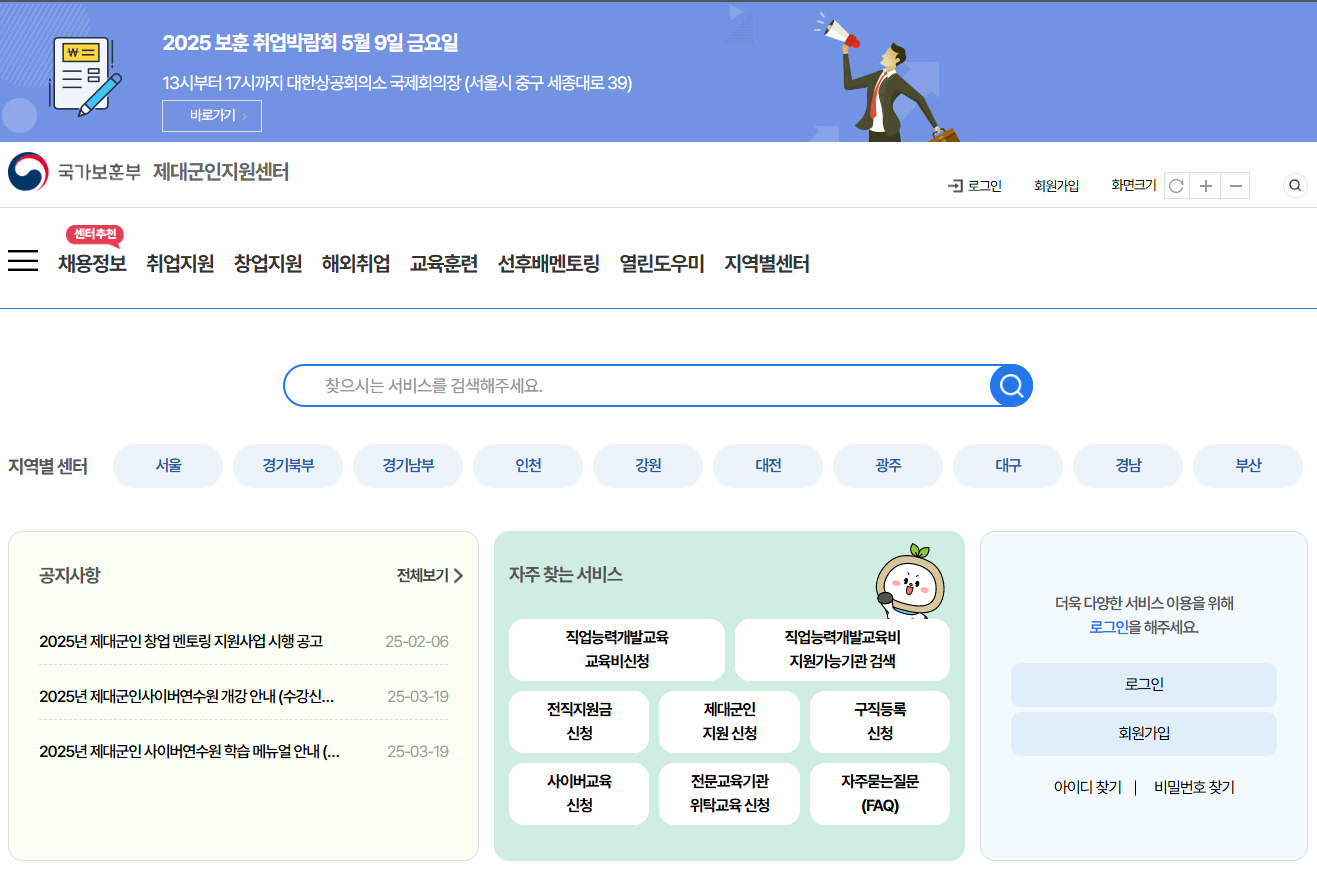Open the hamburger navigation menu

(x=22, y=260)
